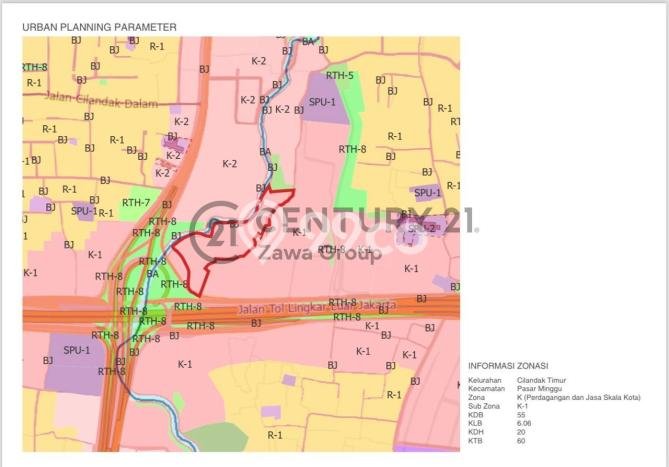
Task: Click the SPU-1 label beside RTH-5
Action: pos(322,102)
